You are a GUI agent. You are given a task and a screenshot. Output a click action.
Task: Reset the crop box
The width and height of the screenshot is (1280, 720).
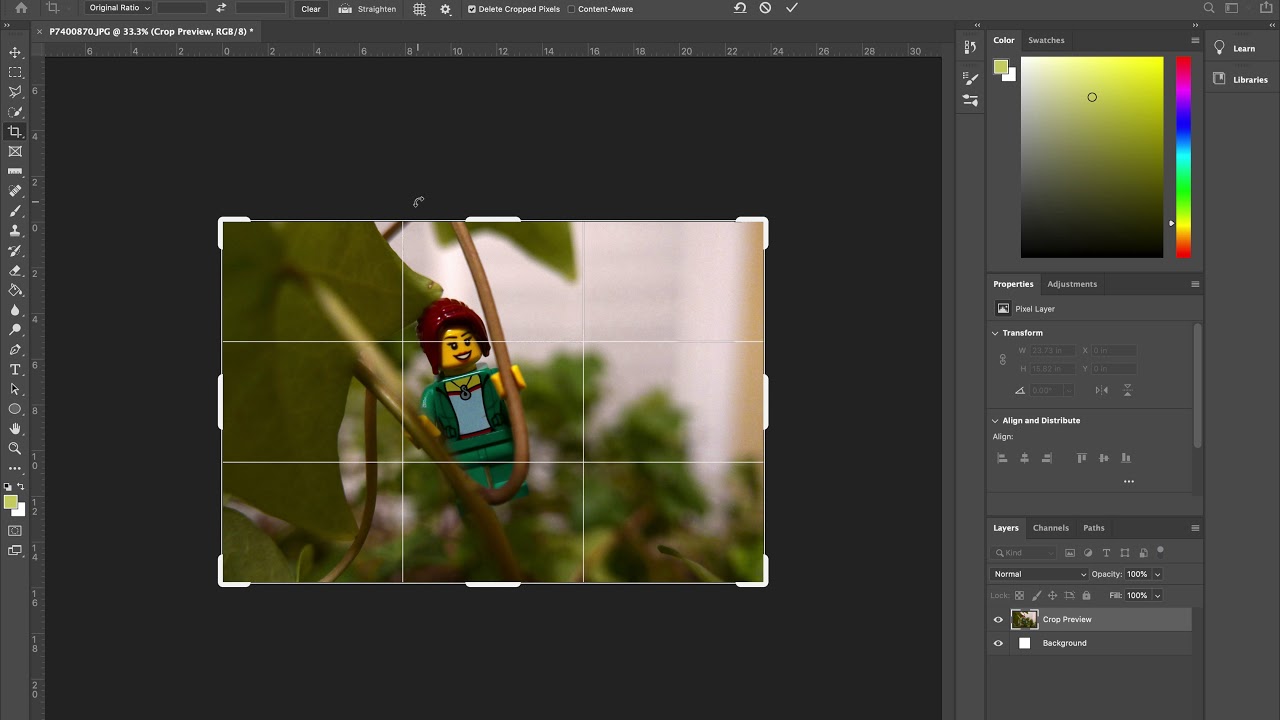pyautogui.click(x=740, y=8)
